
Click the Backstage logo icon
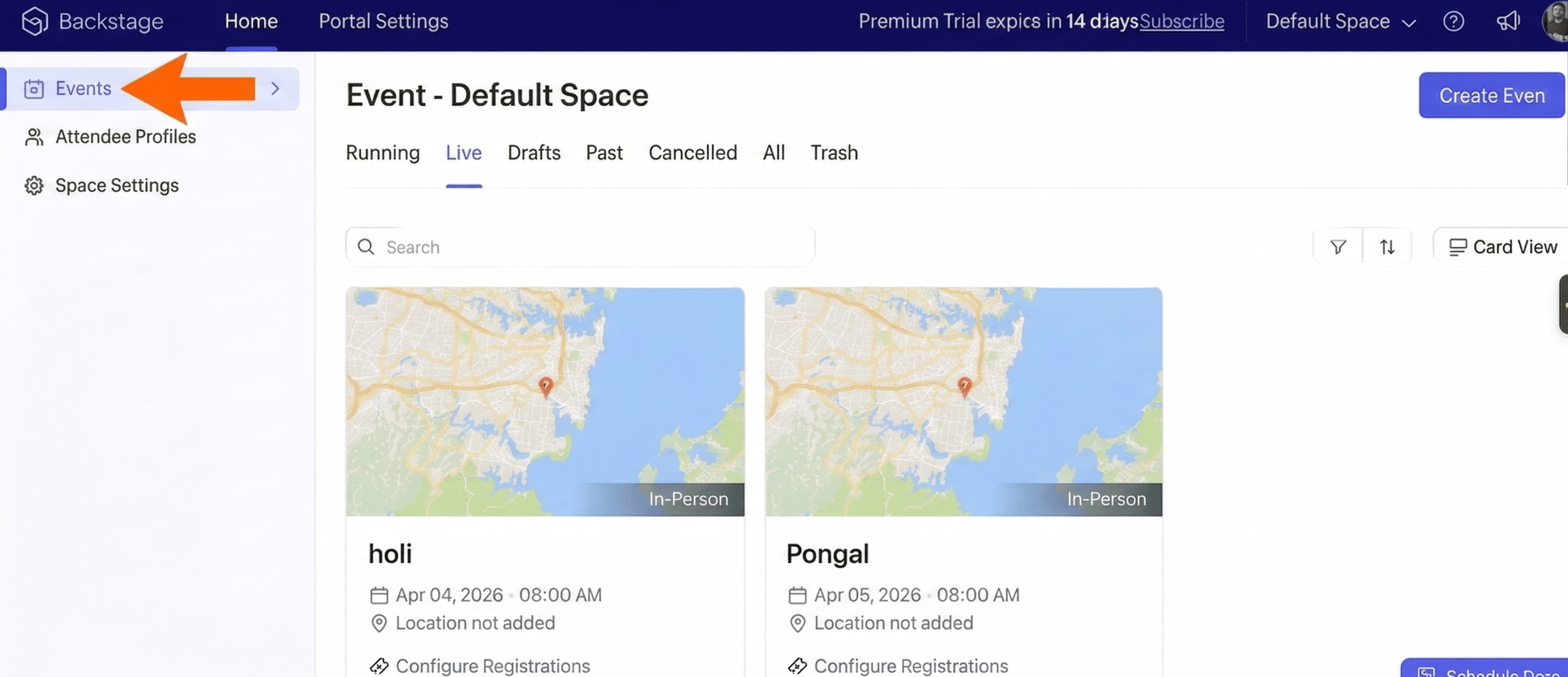pyautogui.click(x=34, y=21)
